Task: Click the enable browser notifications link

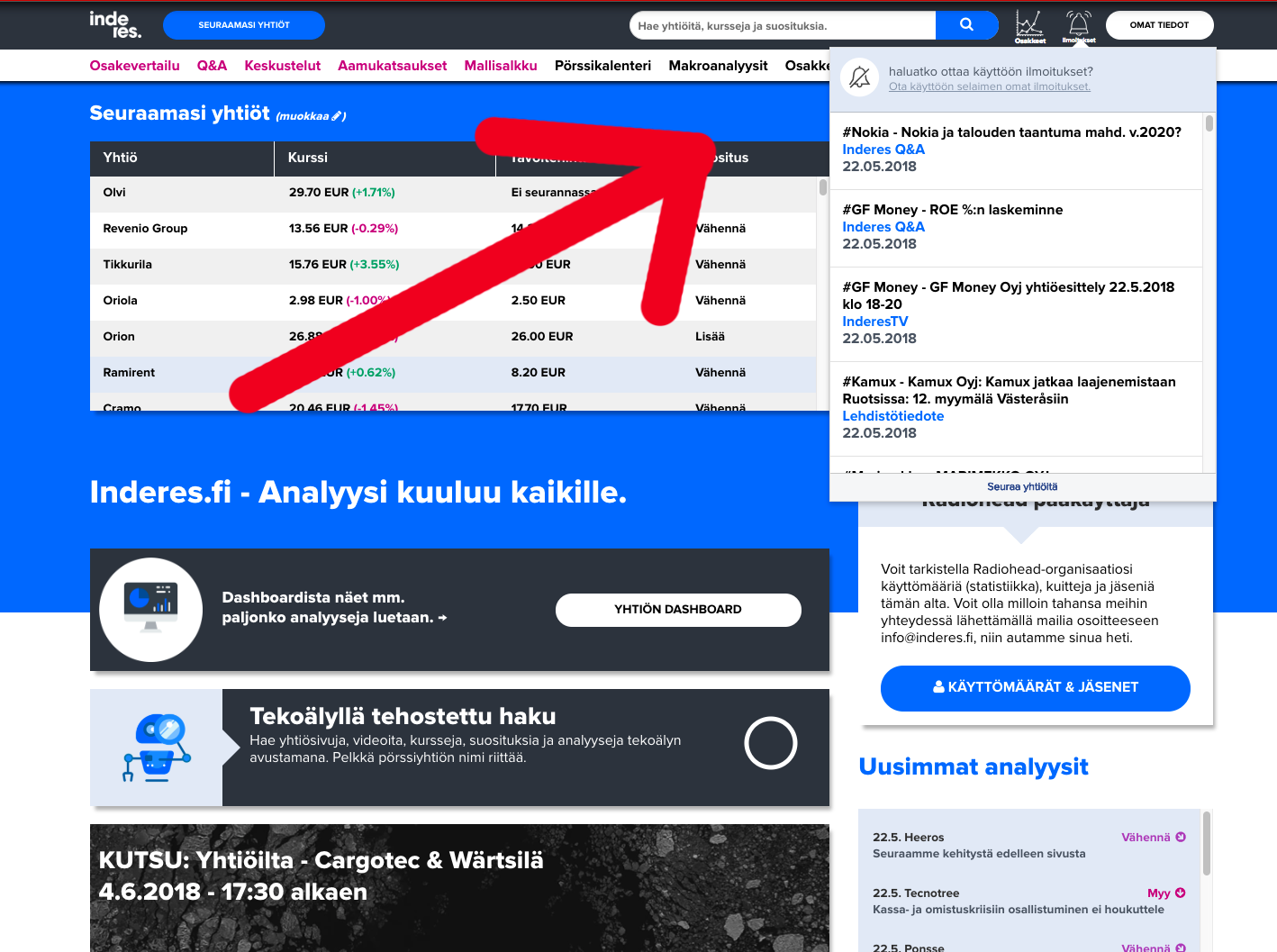Action: [989, 87]
